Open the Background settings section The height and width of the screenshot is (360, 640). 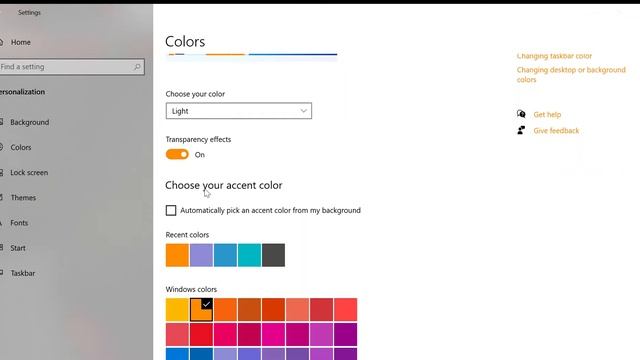tap(29, 122)
